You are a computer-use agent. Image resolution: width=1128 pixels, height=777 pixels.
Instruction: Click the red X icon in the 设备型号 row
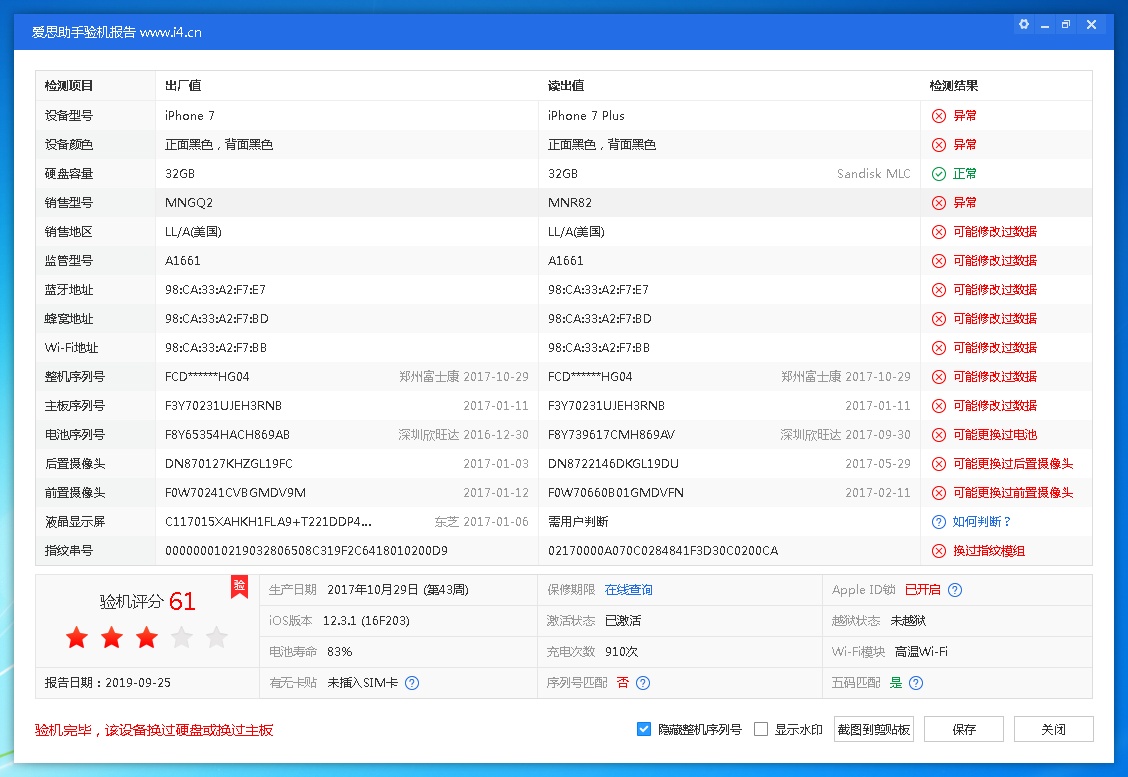[x=939, y=116]
